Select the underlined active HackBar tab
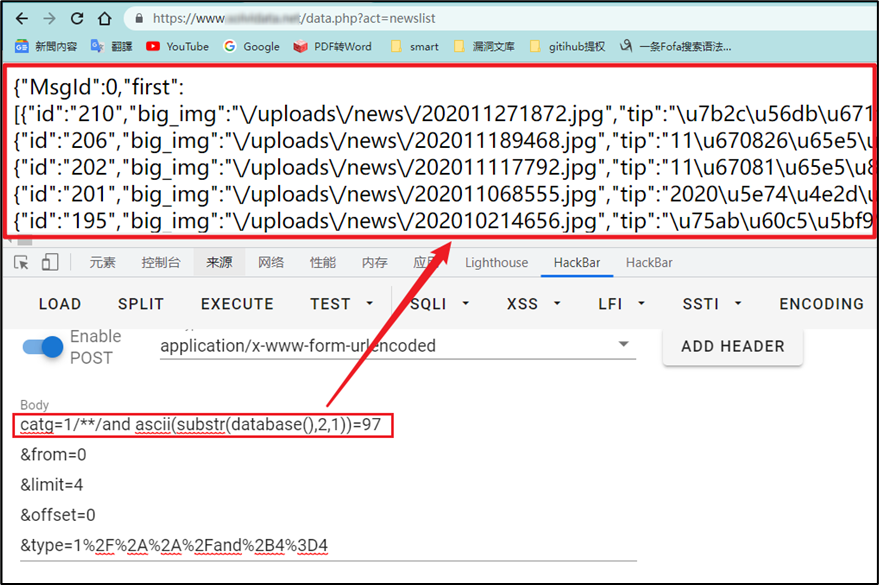The height and width of the screenshot is (585, 879). coord(577,262)
